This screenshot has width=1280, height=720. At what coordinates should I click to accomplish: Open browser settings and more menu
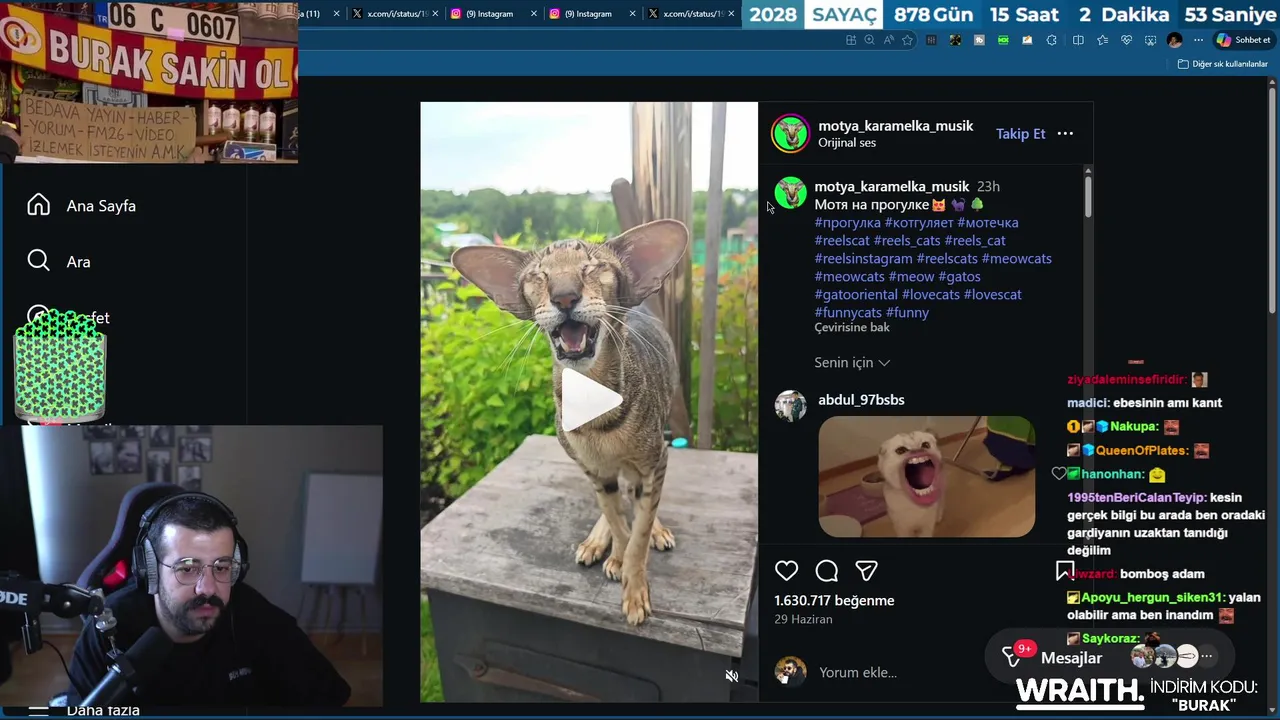(x=1198, y=40)
